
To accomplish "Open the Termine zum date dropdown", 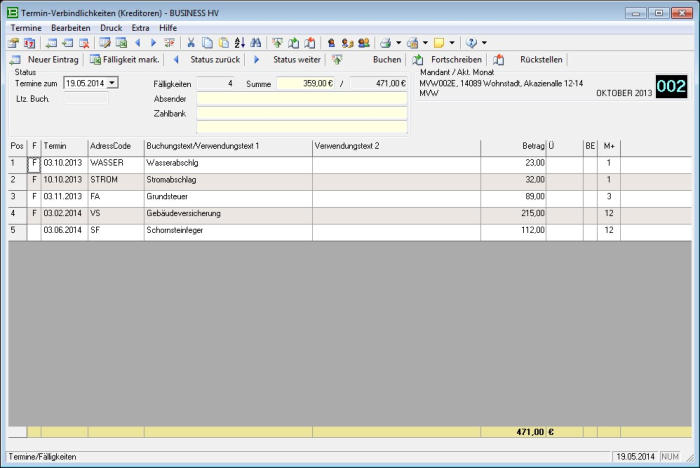I will (112, 83).
